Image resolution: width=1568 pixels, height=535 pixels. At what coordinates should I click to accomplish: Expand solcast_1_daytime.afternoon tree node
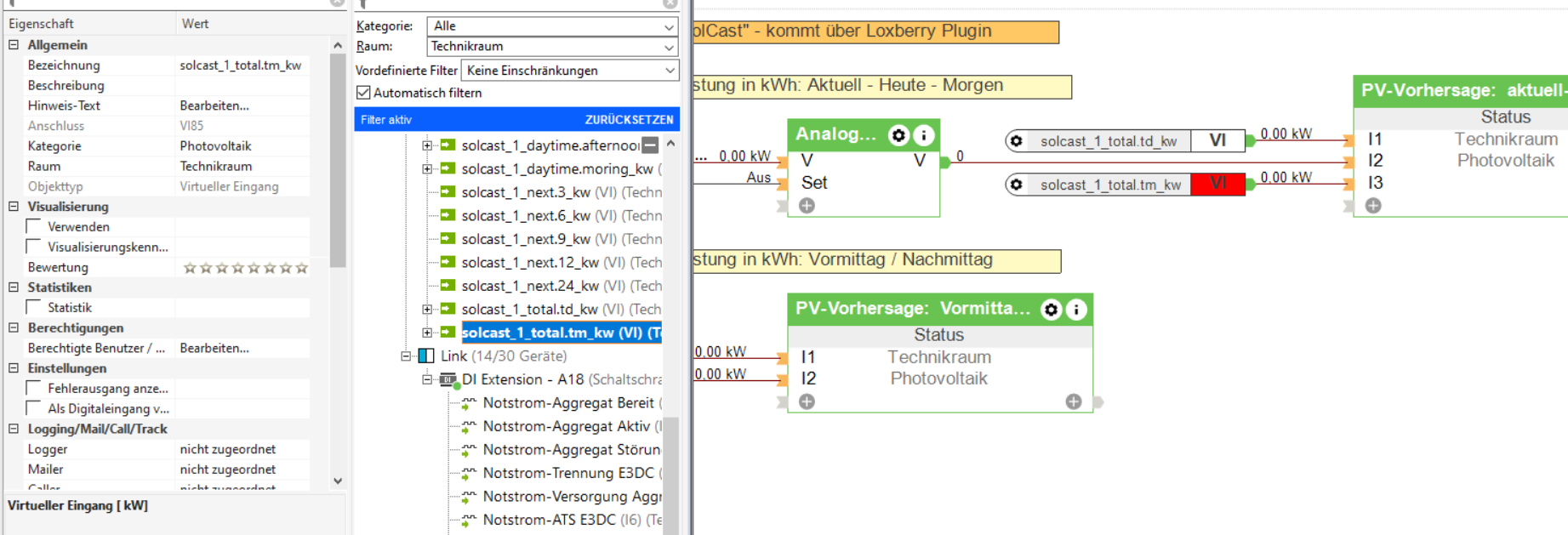click(427, 145)
